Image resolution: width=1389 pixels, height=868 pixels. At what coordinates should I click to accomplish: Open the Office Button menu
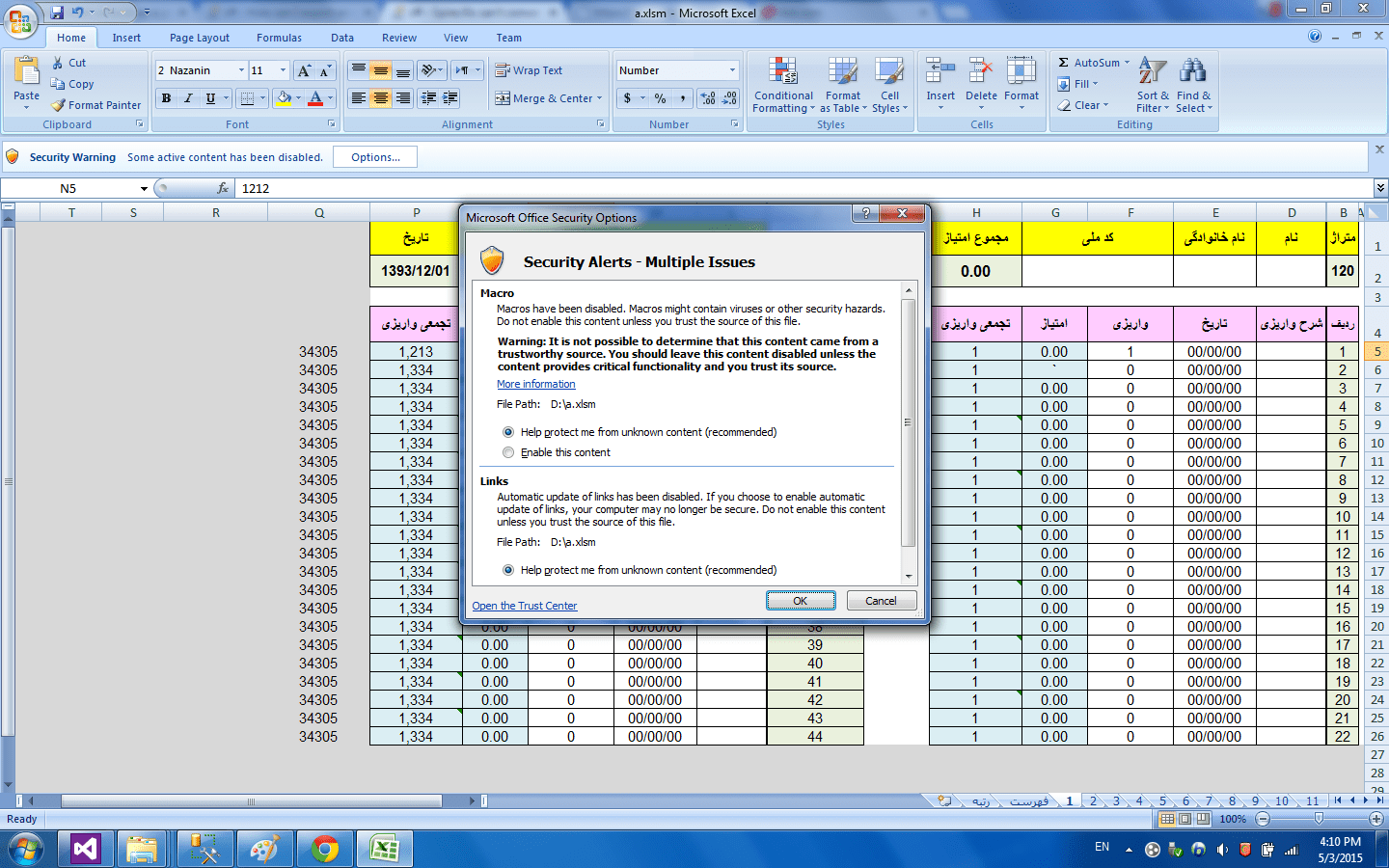pyautogui.click(x=20, y=19)
